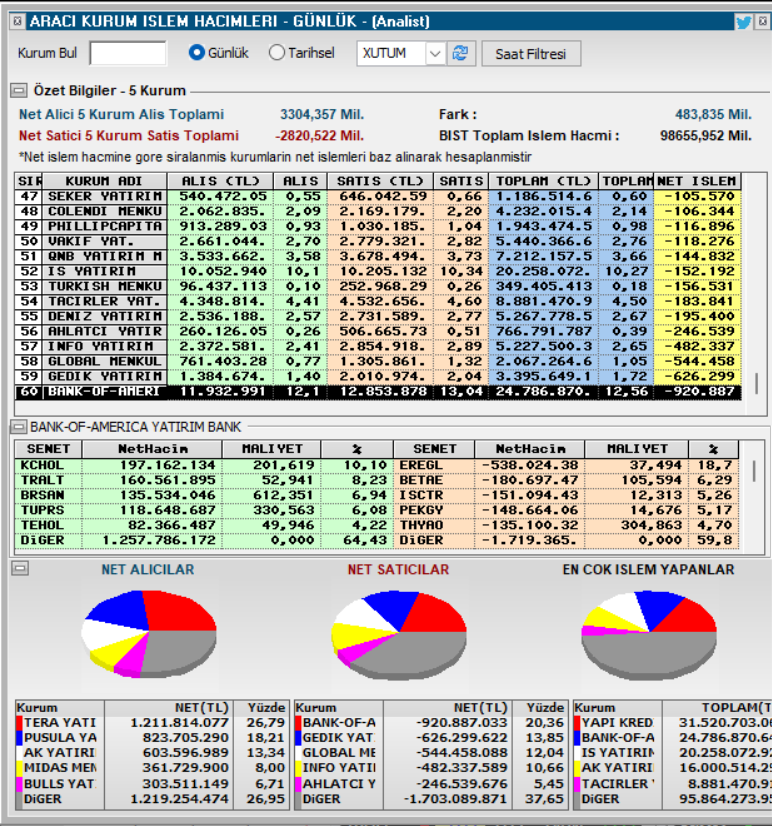Click the refresh icon next to XUTUM
Viewport: 772px width, 826px height.
(461, 53)
